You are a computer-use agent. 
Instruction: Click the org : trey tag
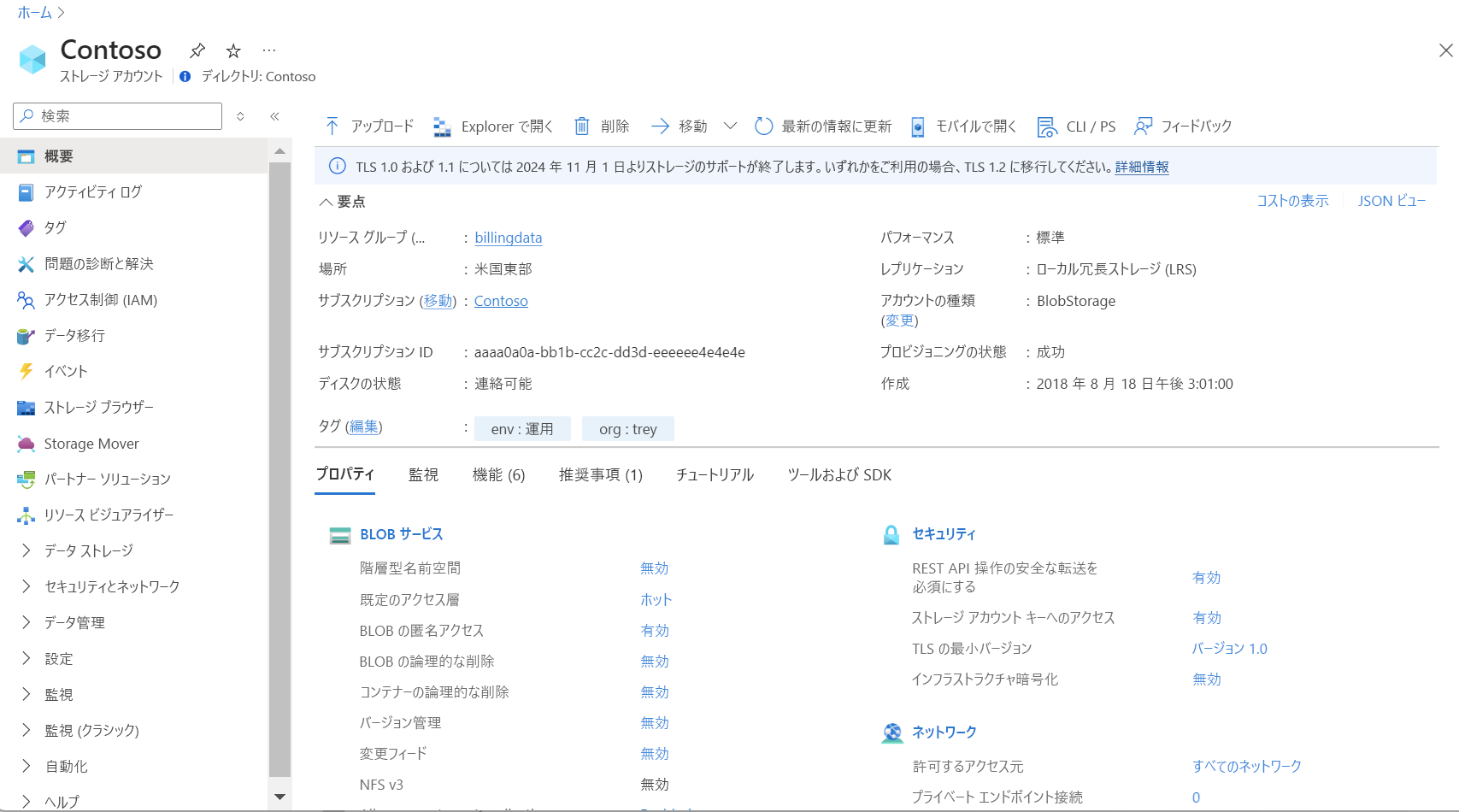(x=628, y=429)
